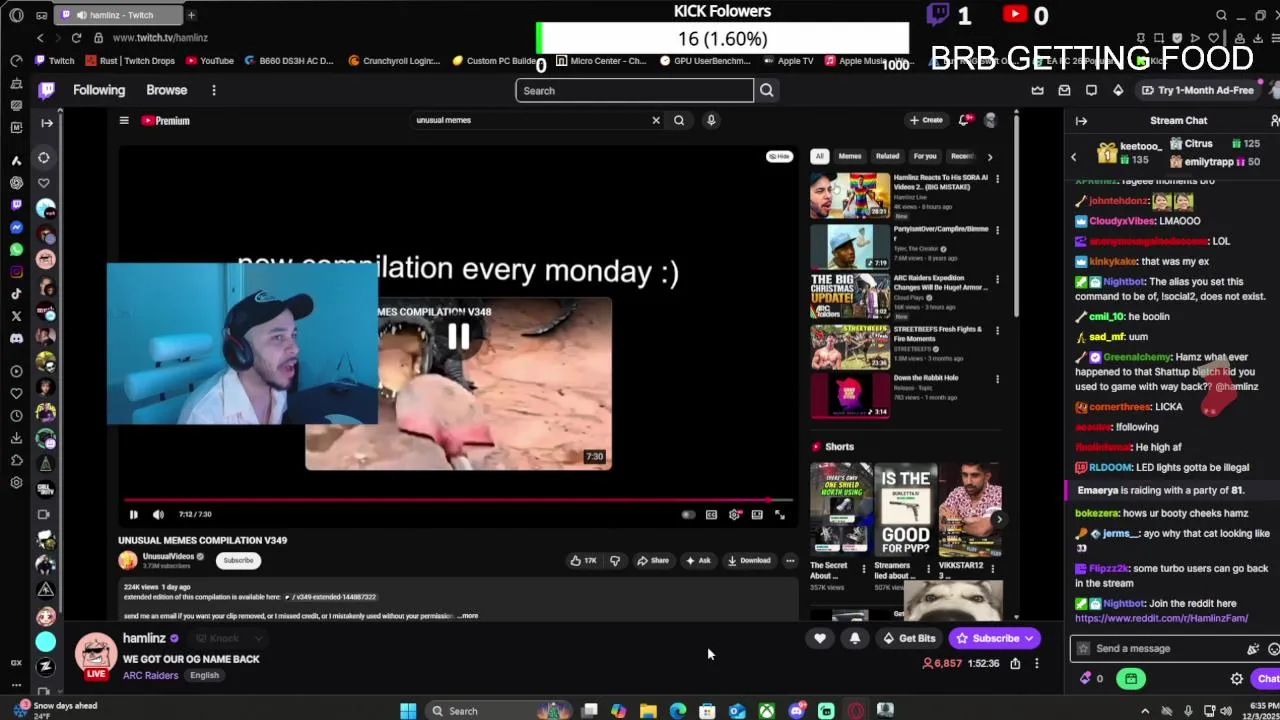Toggle Twitch channel notification bell

855,638
